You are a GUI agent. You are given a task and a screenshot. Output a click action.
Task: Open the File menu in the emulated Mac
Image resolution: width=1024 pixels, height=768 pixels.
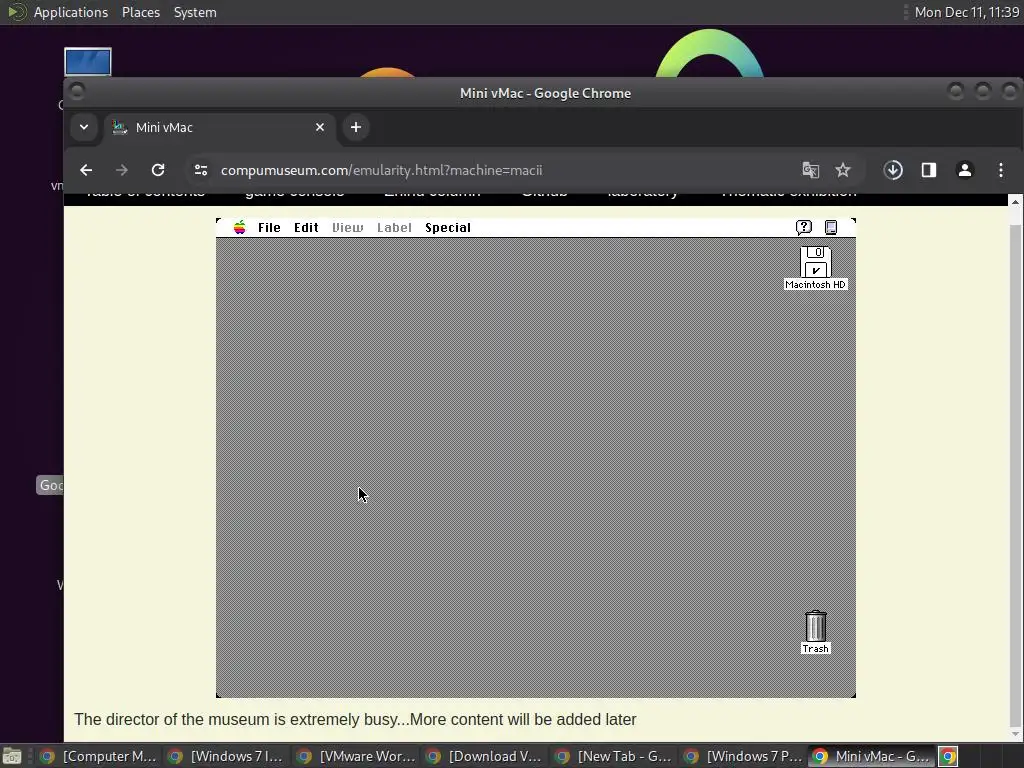tap(269, 227)
